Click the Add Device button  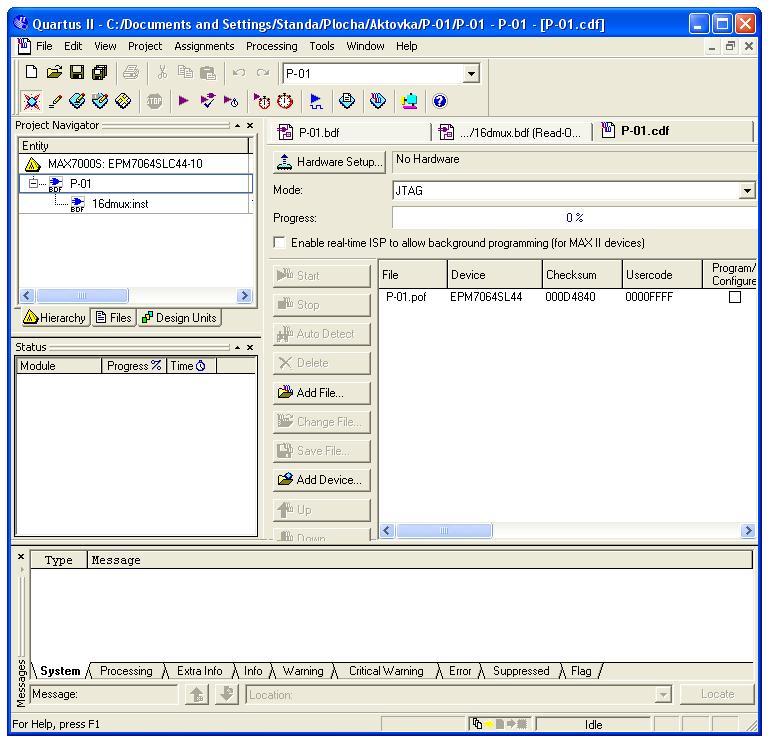click(321, 480)
